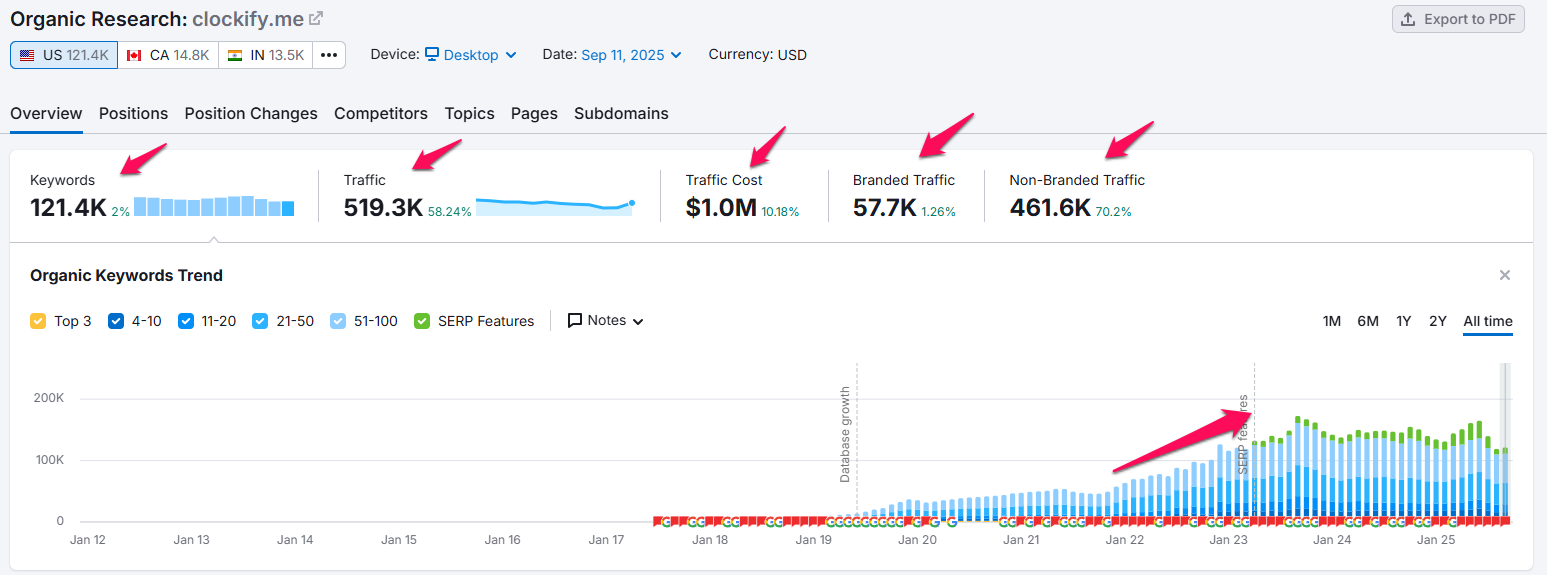
Task: Close the Organic Keywords Trend panel
Action: coord(1505,275)
